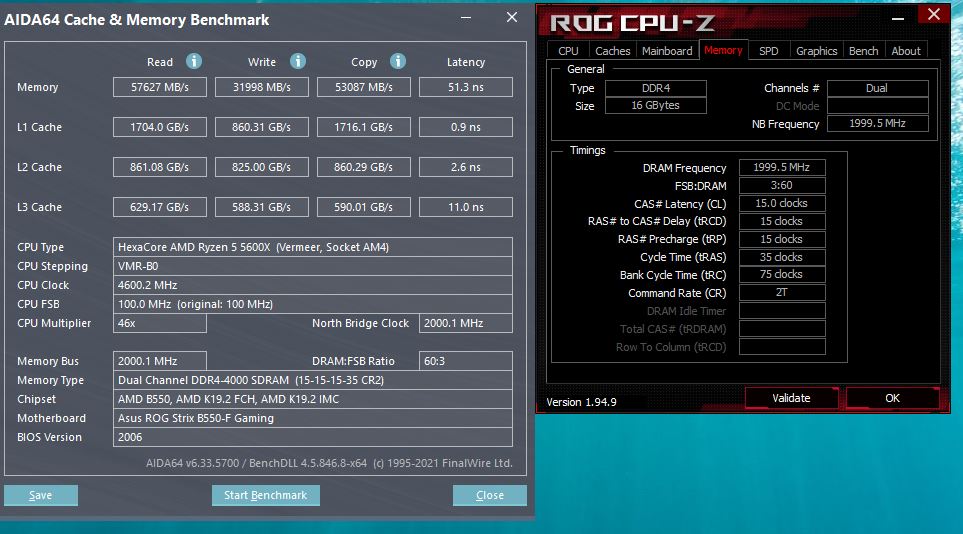Click the Validate button in CPU-Z

coord(791,398)
